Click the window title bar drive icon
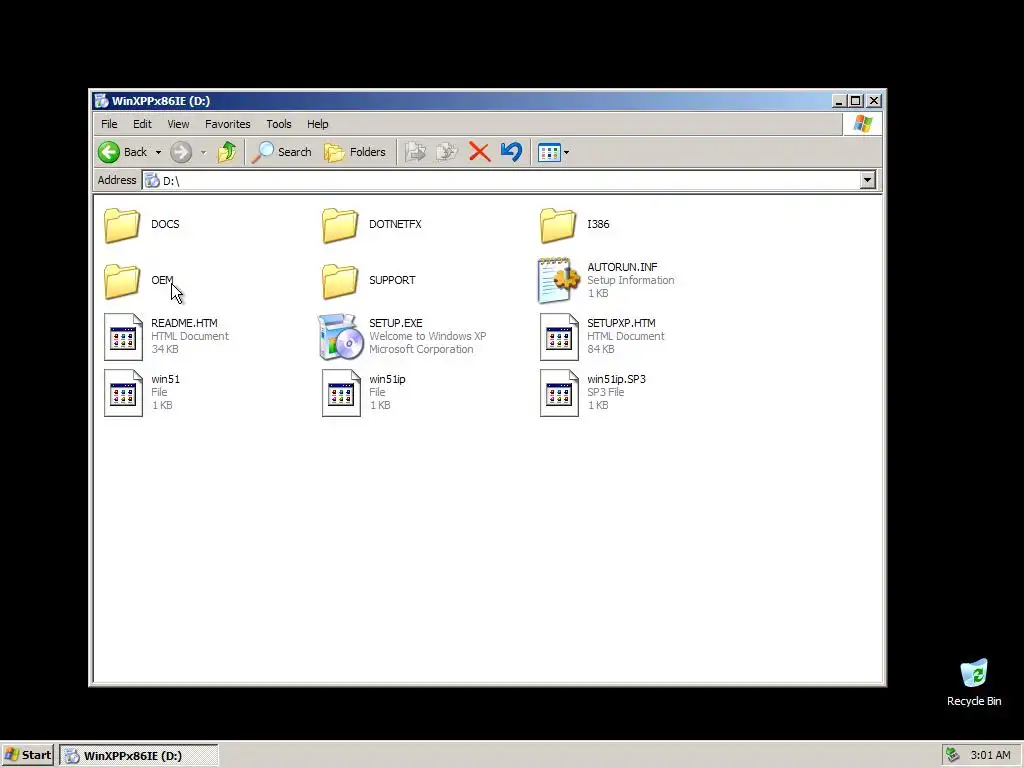The height and width of the screenshot is (768, 1024). pos(101,101)
